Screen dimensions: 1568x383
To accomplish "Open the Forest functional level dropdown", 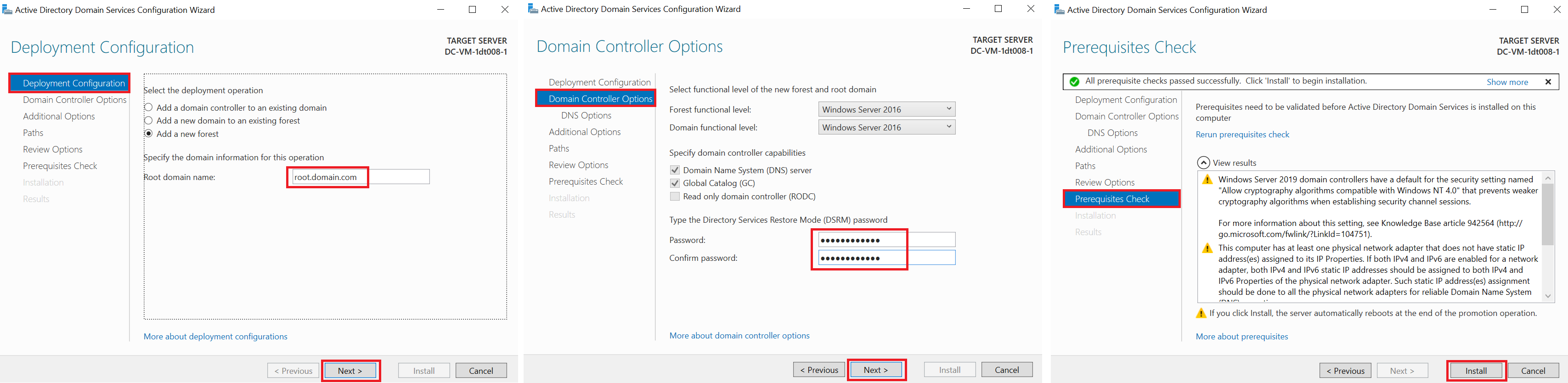I will tap(887, 109).
